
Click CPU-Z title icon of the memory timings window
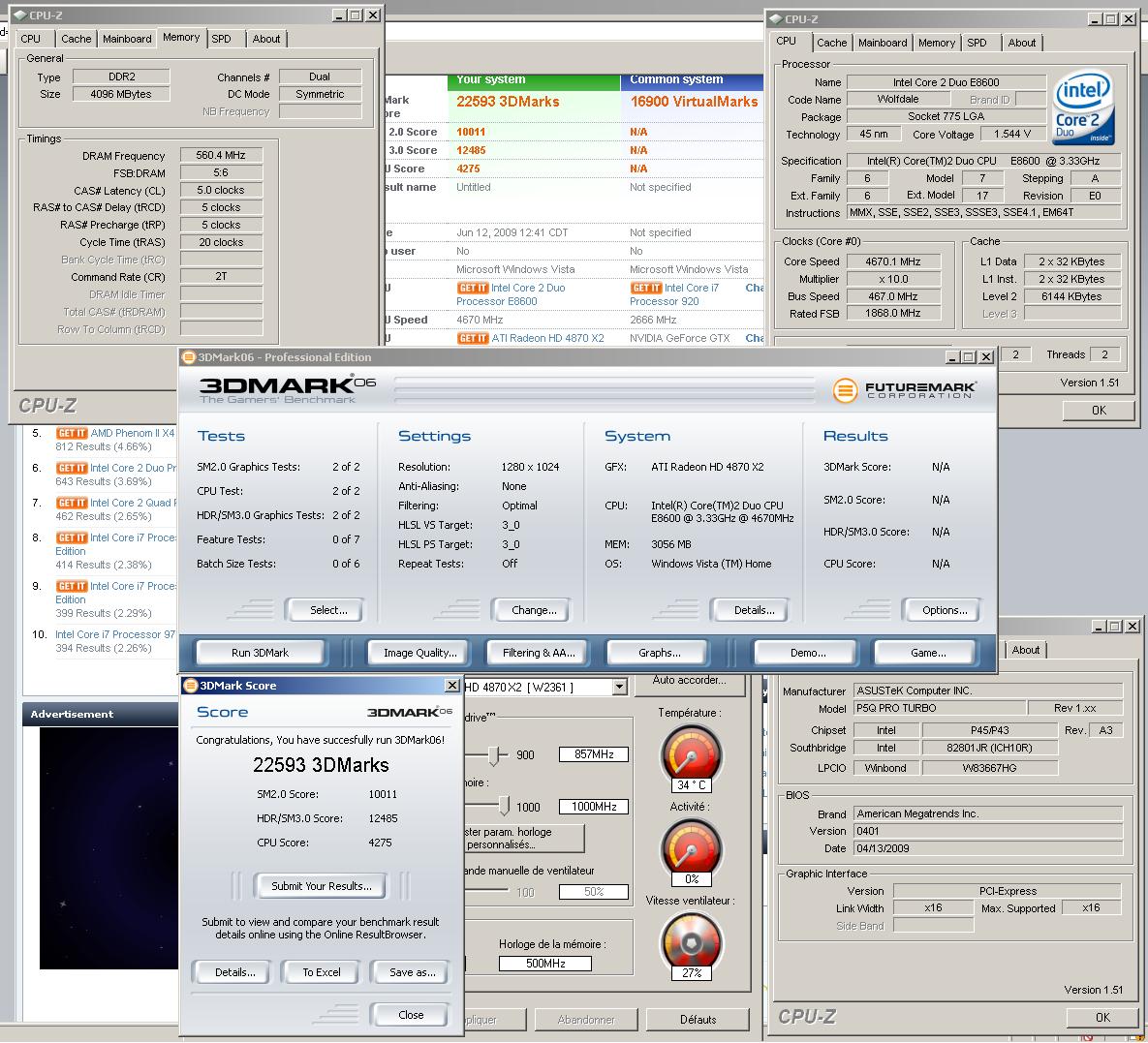19,15
